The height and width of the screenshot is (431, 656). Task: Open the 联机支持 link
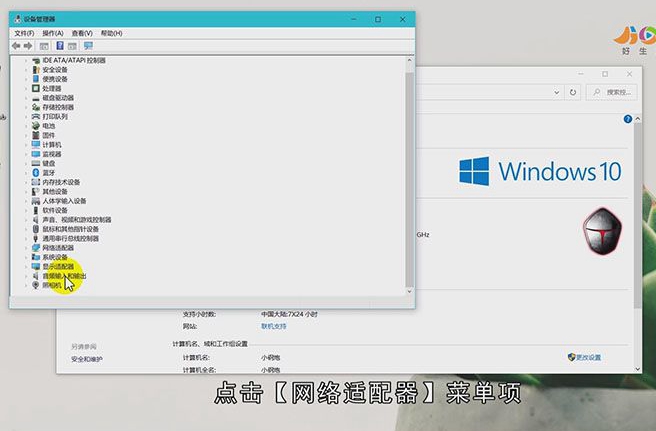274,326
